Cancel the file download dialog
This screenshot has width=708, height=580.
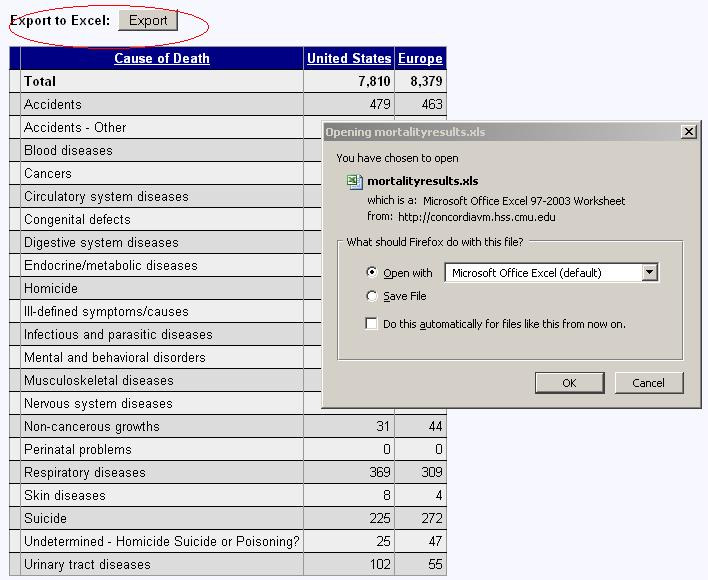pyautogui.click(x=648, y=383)
